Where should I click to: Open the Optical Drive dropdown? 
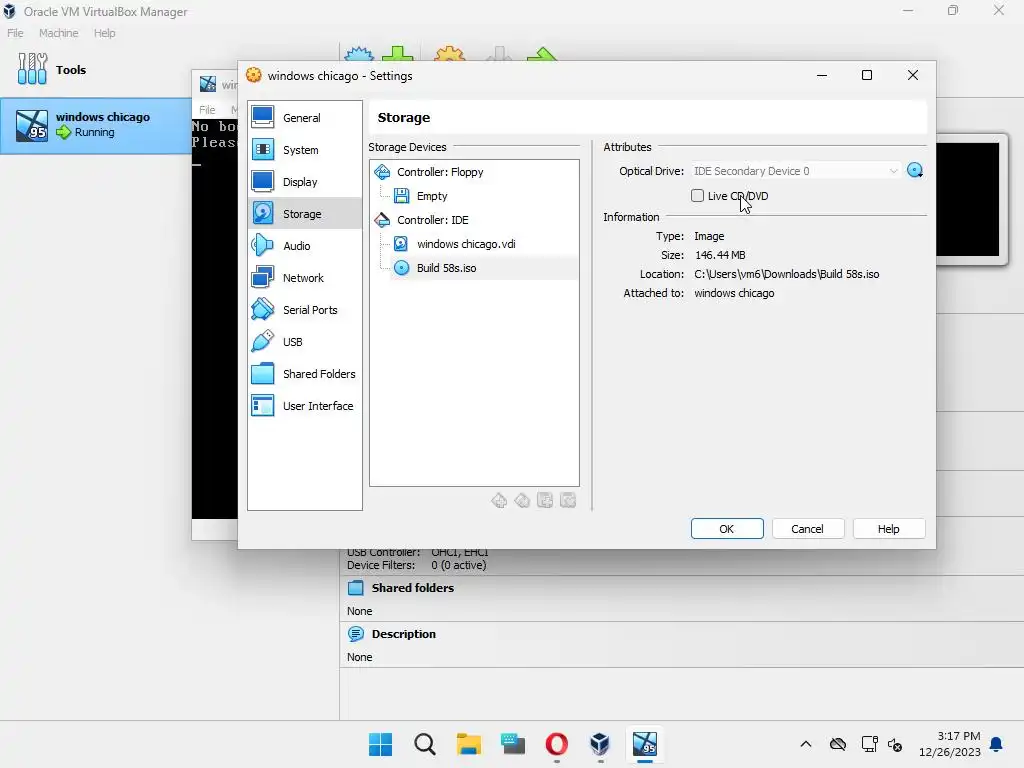795,171
